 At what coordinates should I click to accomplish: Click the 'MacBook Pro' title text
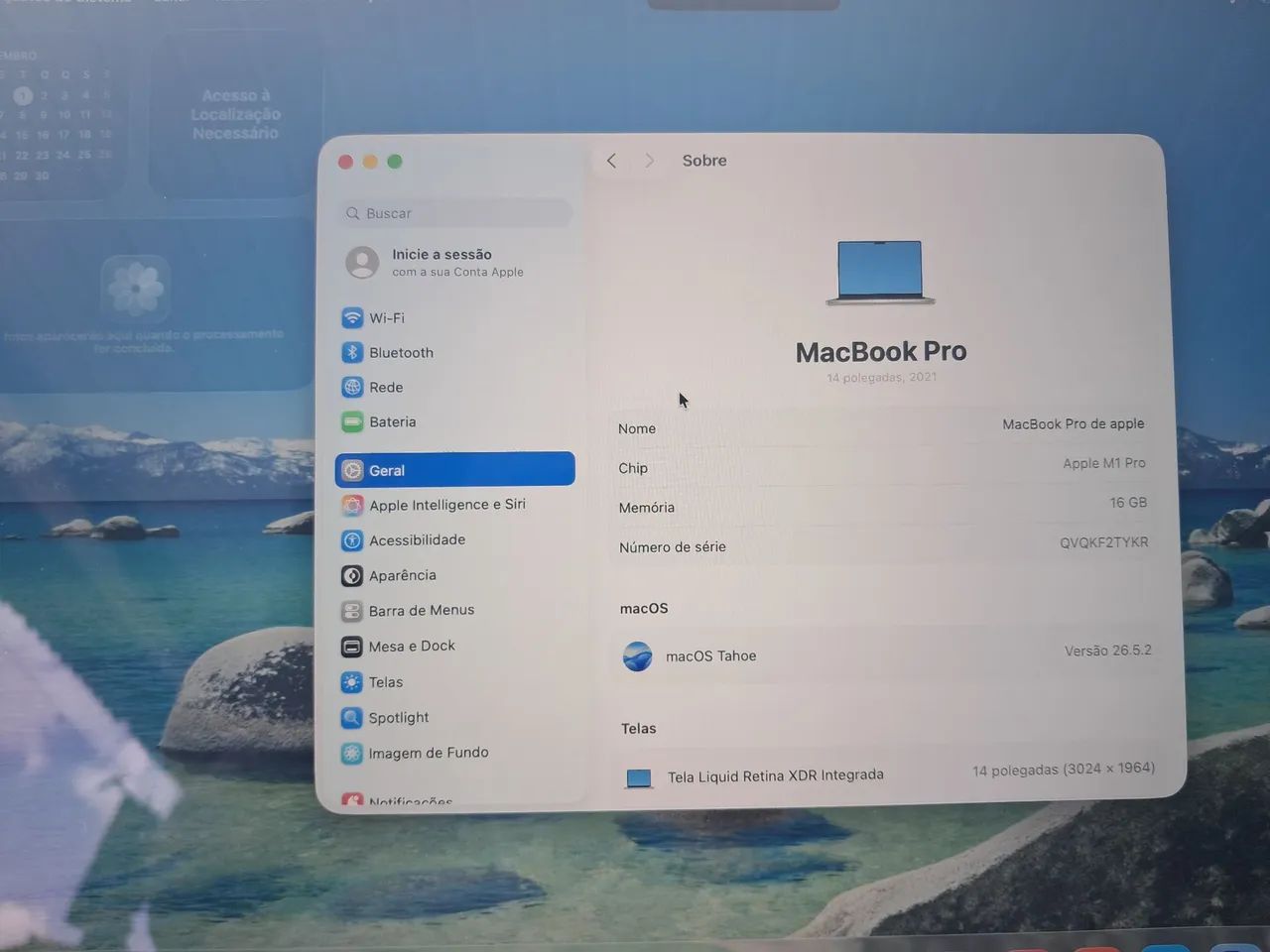pos(881,351)
